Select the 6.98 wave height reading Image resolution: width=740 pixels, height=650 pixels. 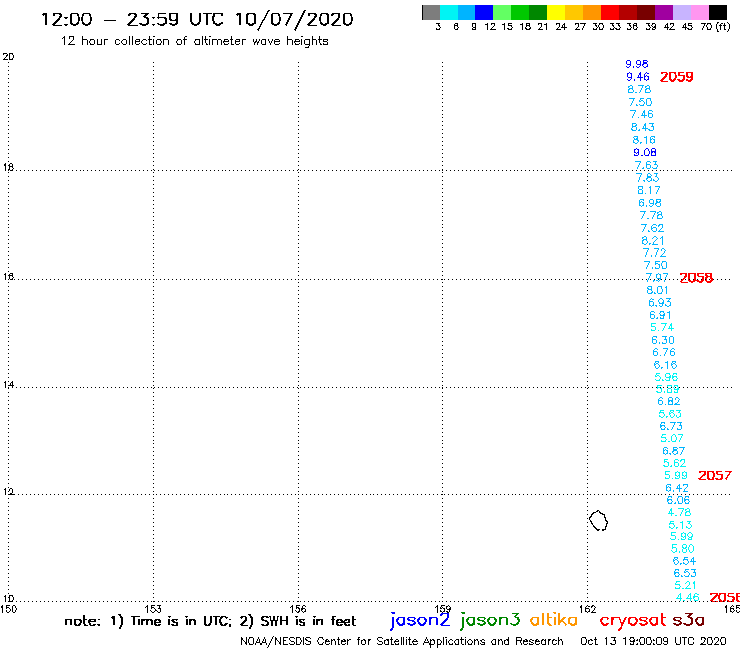pos(650,203)
